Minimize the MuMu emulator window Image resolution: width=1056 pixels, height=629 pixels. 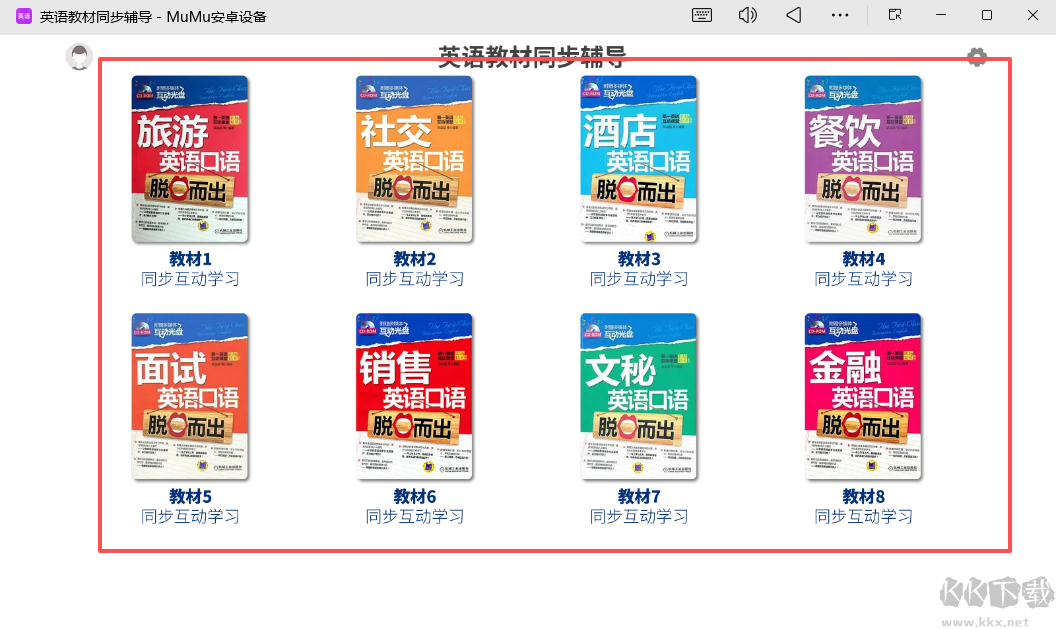point(941,15)
